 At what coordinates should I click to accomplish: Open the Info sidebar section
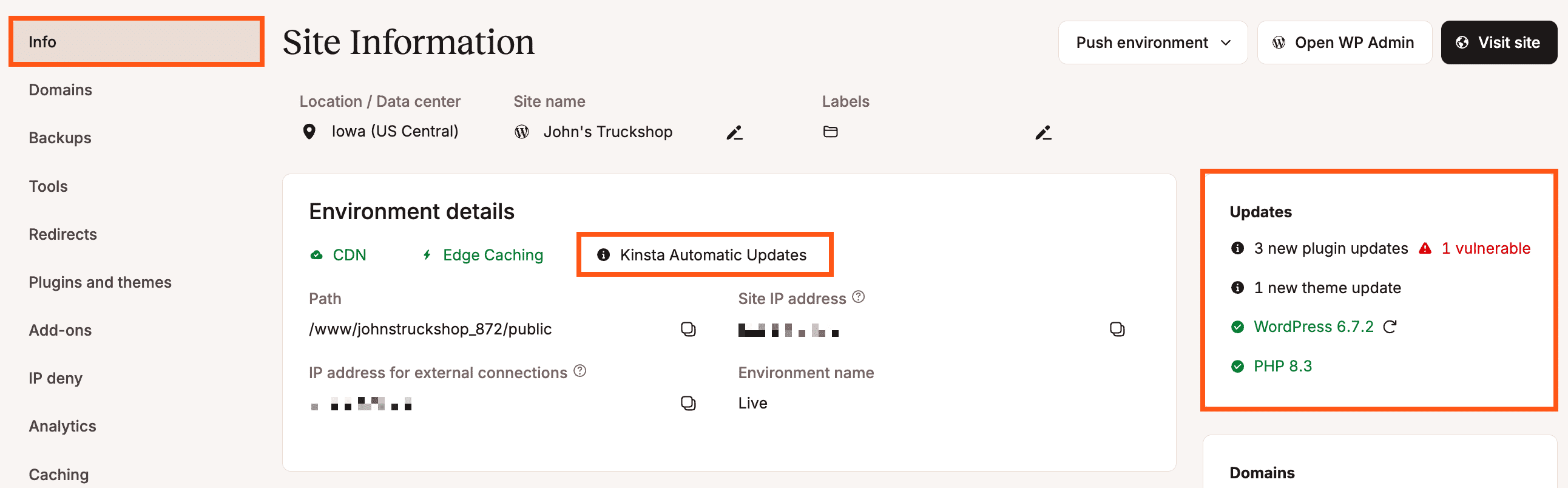(137, 42)
